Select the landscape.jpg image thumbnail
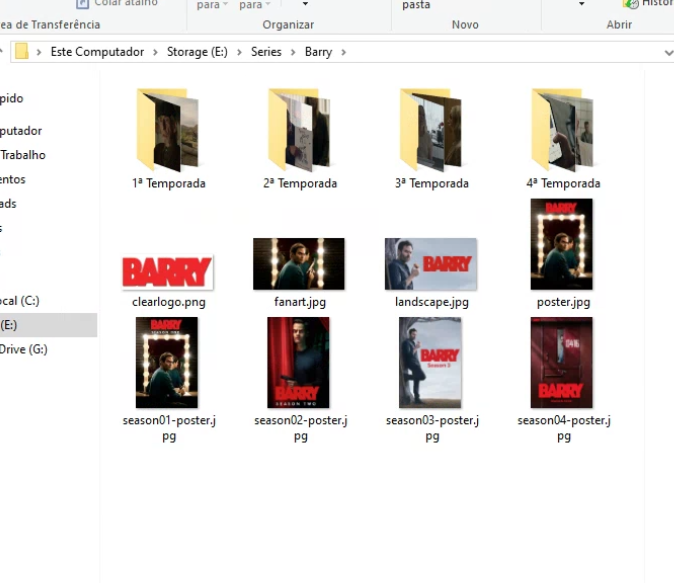Image resolution: width=674 pixels, height=583 pixels. pyautogui.click(x=431, y=264)
